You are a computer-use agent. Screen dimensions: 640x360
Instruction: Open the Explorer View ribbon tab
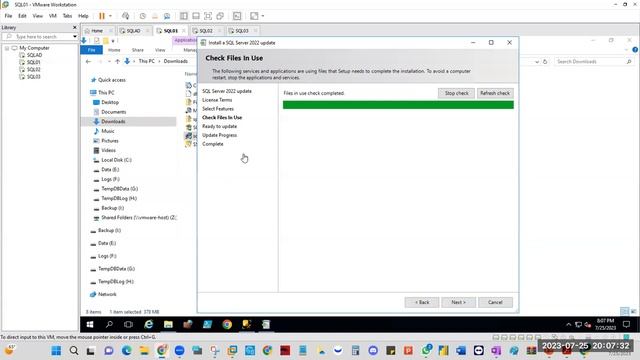[160, 50]
